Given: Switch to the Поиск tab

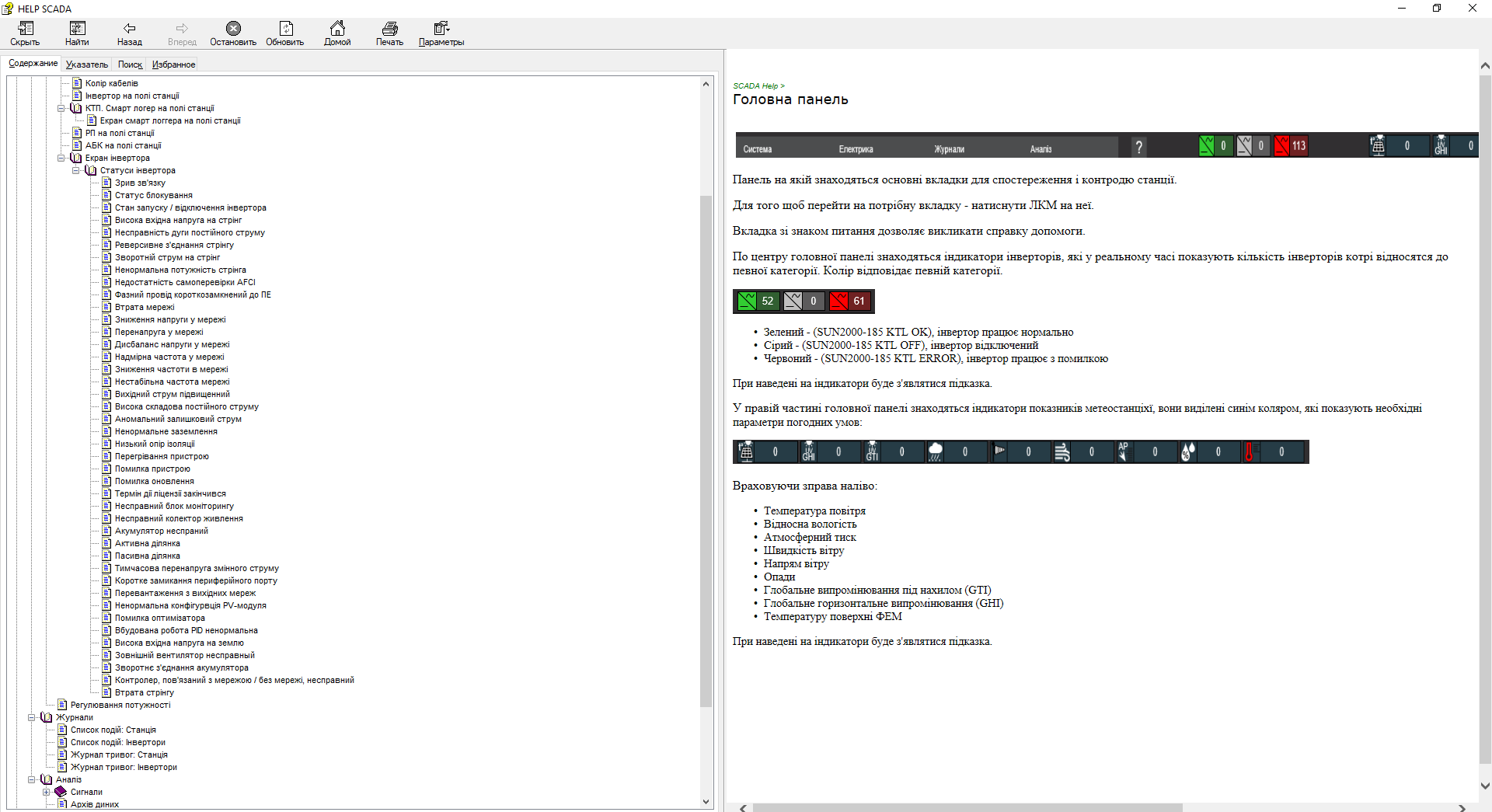Looking at the screenshot, I should pyautogui.click(x=130, y=64).
